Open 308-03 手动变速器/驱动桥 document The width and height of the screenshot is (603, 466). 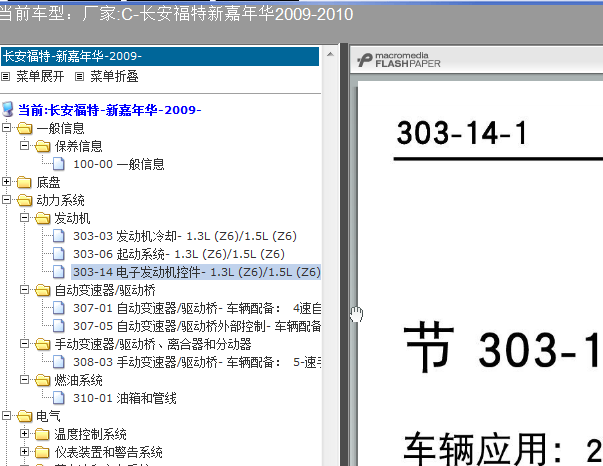(197, 362)
